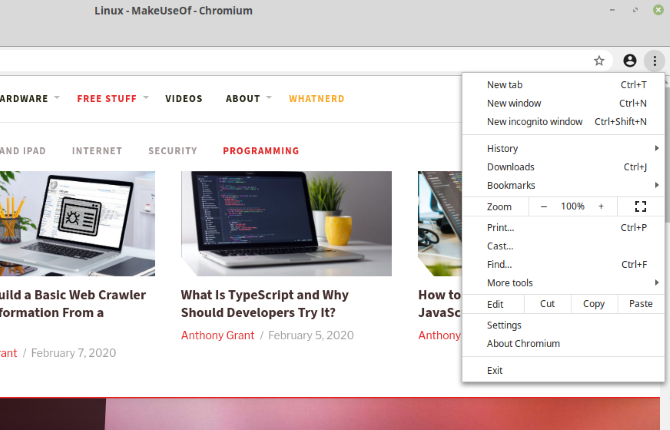Screen dimensions: 670x430
Task: Open the History menu entry
Action: click(563, 148)
